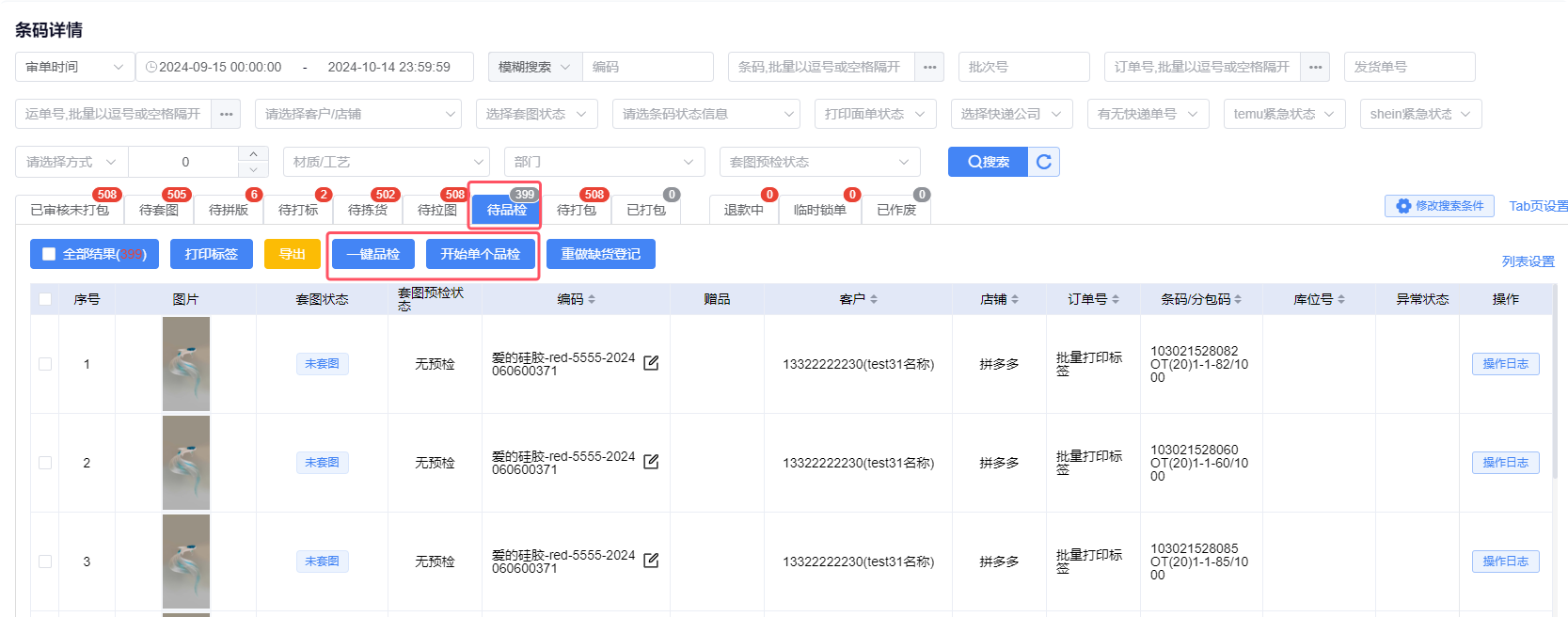1568x617 pixels.
Task: Click the start date 2024-09-15 field
Action: click(x=220, y=67)
